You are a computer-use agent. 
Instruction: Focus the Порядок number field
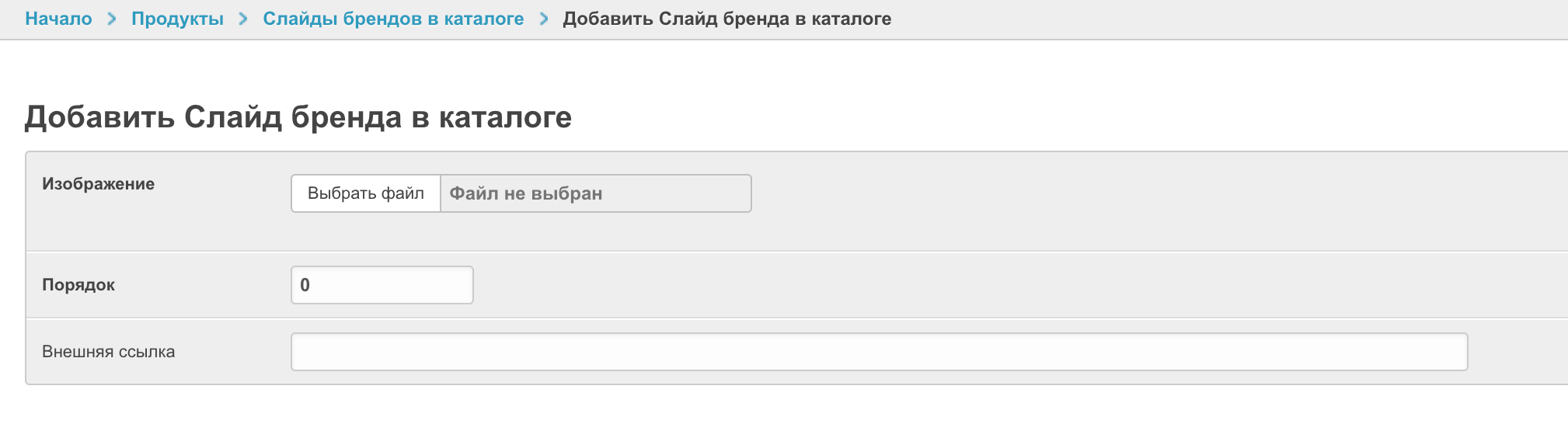point(382,285)
